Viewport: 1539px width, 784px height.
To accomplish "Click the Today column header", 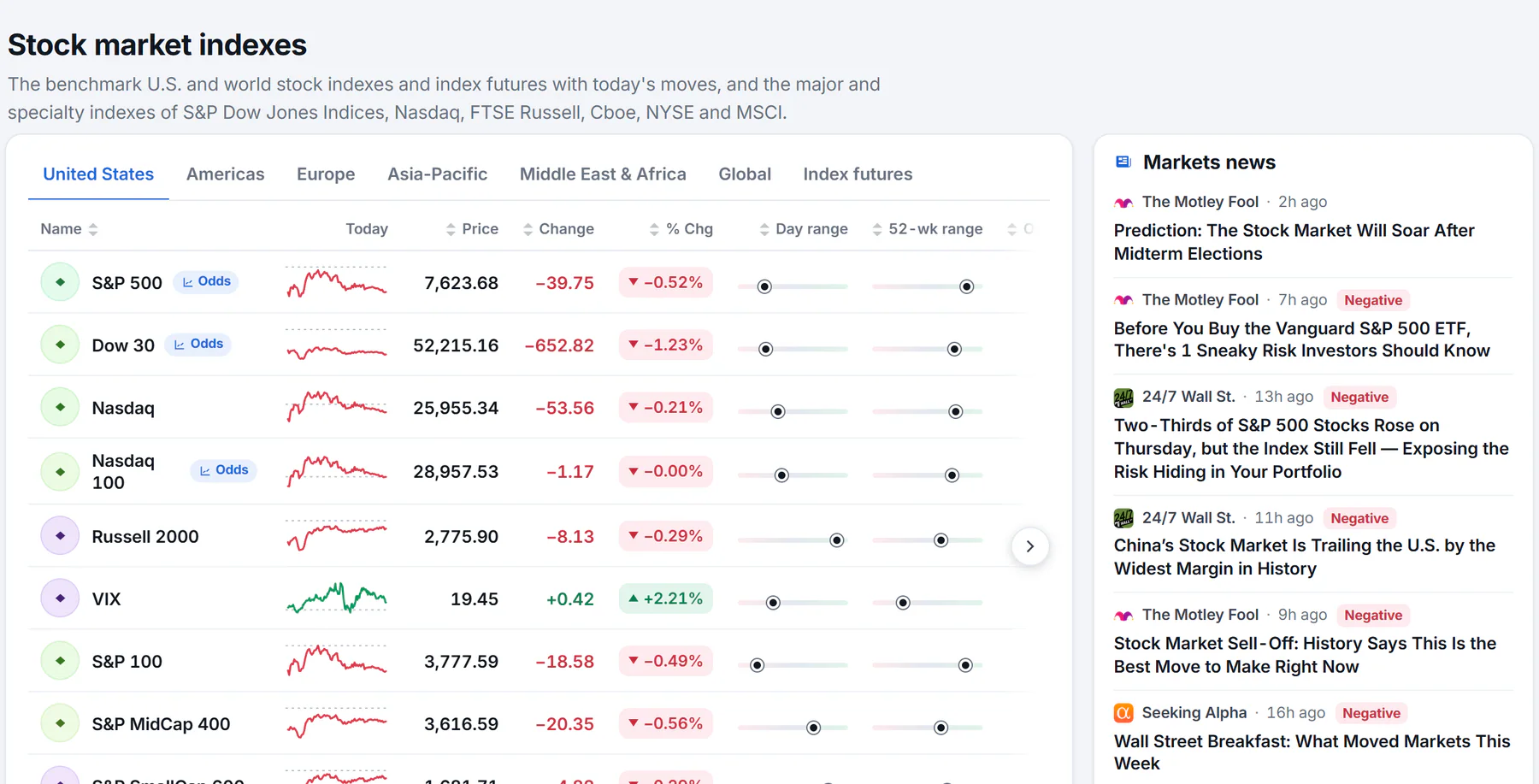I will 367,229.
